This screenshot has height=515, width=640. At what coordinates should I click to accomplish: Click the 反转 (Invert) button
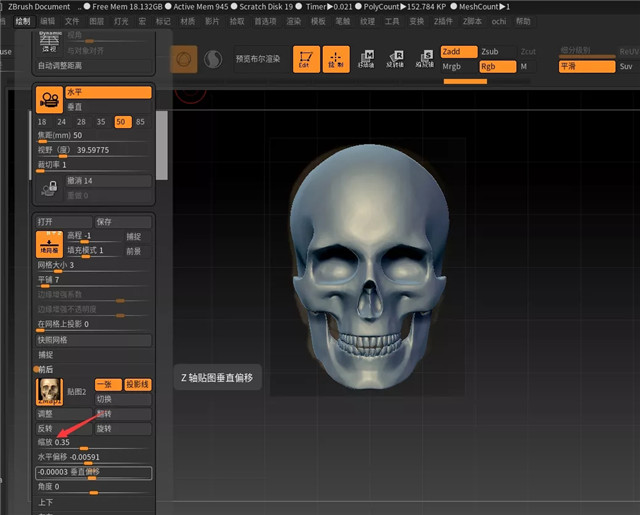point(63,429)
